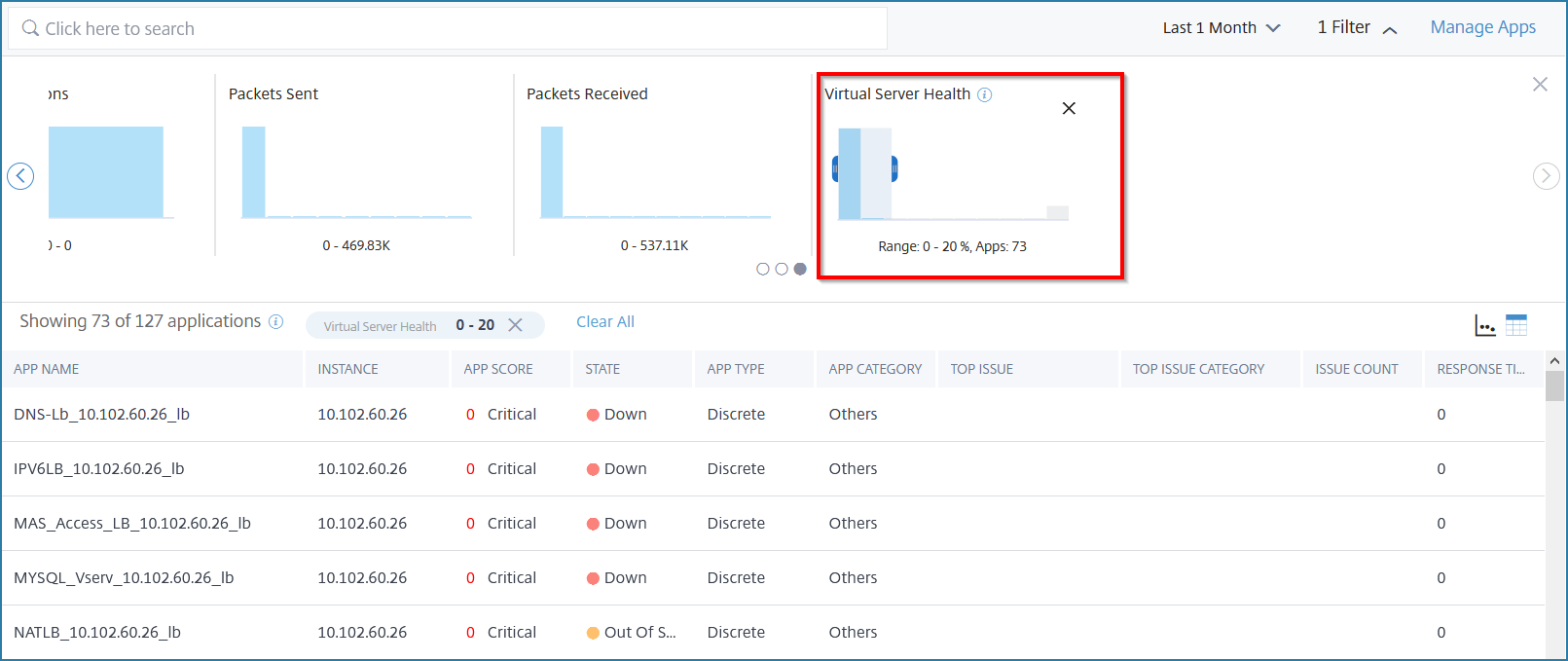
Task: Sort by the APP SCORE column header
Action: click(498, 369)
